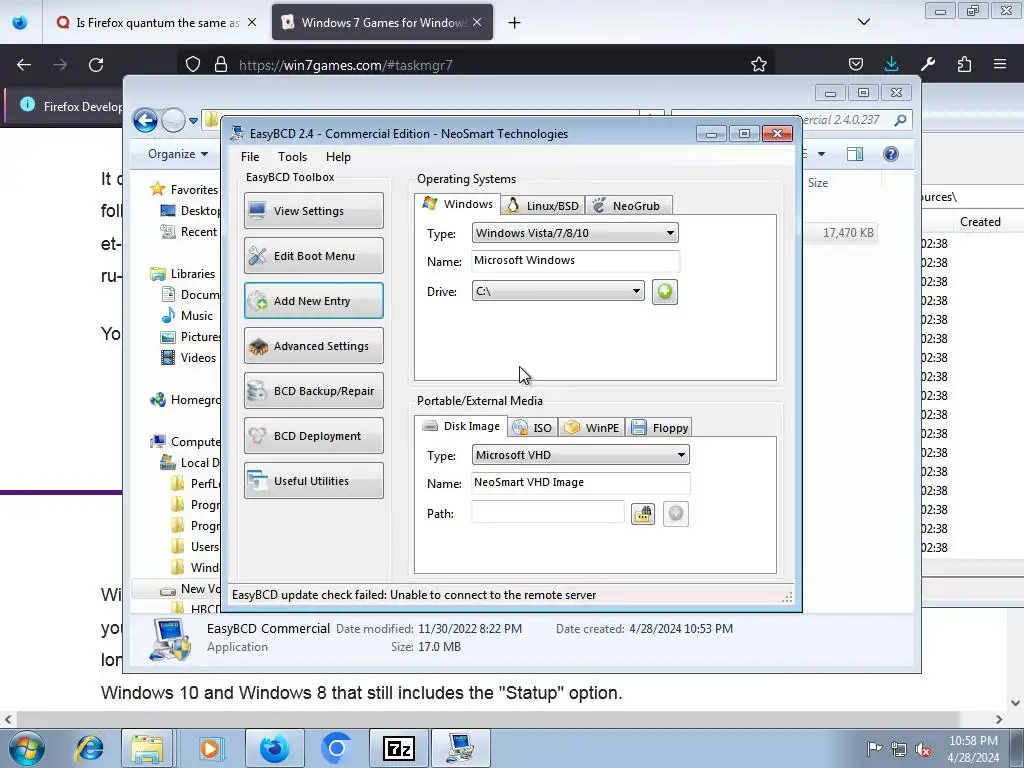Click the Firefox site shield icon
The image size is (1024, 768).
tap(193, 65)
